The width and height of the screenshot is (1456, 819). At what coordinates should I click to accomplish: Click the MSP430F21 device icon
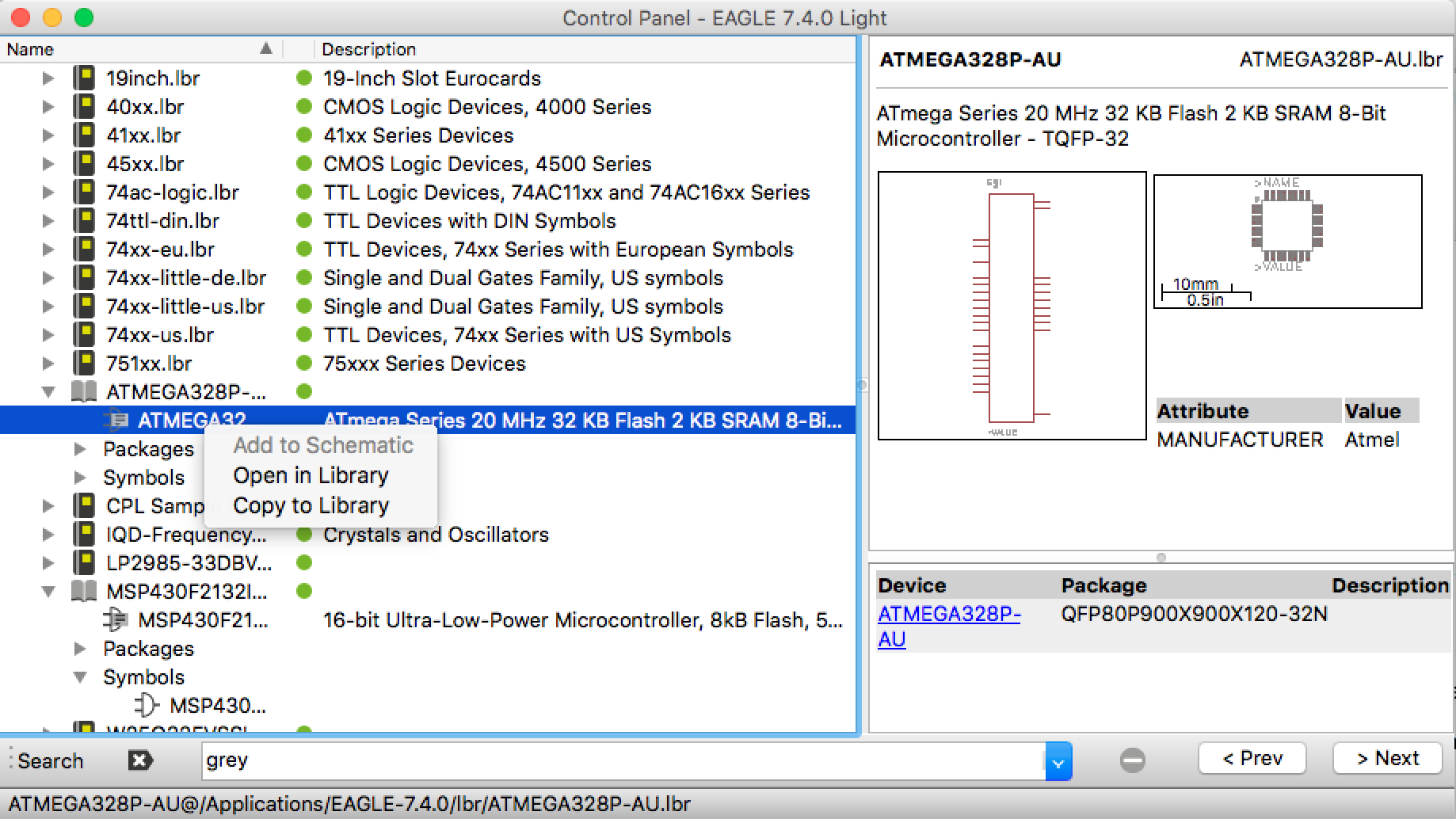click(x=116, y=620)
